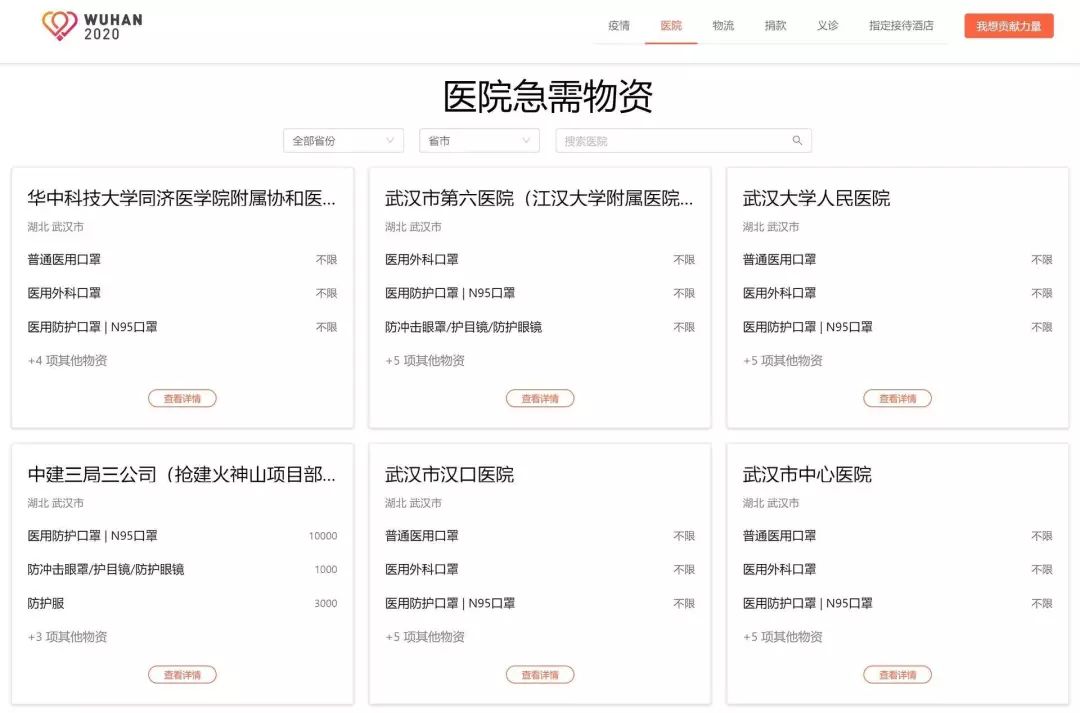Screen dimensions: 1080x713
Task: Open the 义诊 section
Action: tap(827, 25)
